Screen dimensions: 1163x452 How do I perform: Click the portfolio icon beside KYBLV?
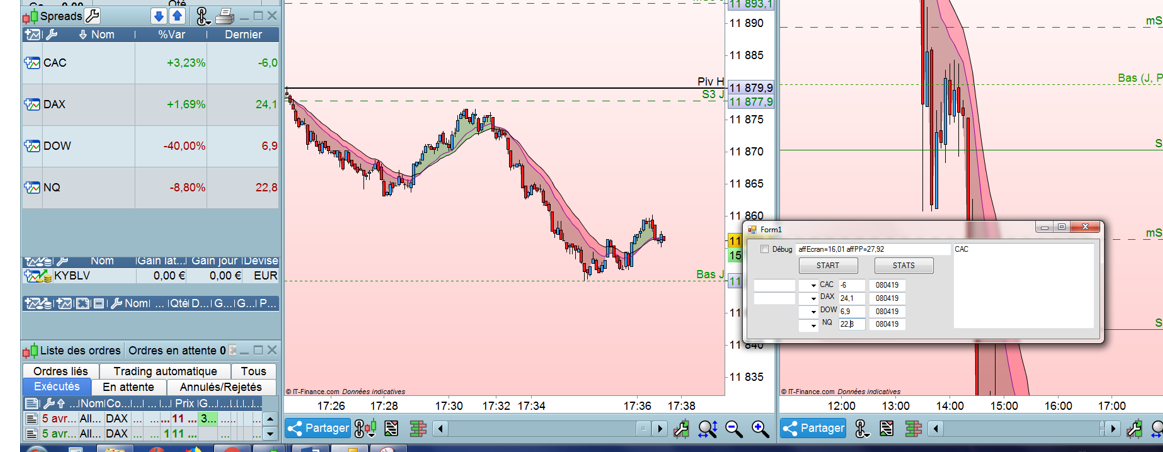coord(36,276)
